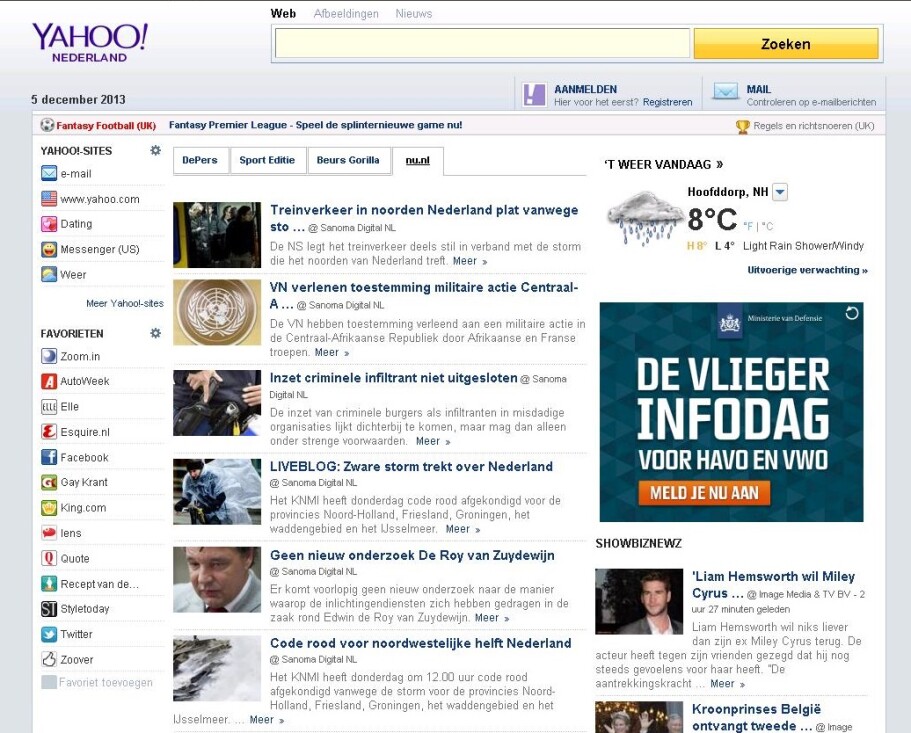The height and width of the screenshot is (733, 911).
Task: Click the AutoWeek favorite icon
Action: [x=49, y=382]
